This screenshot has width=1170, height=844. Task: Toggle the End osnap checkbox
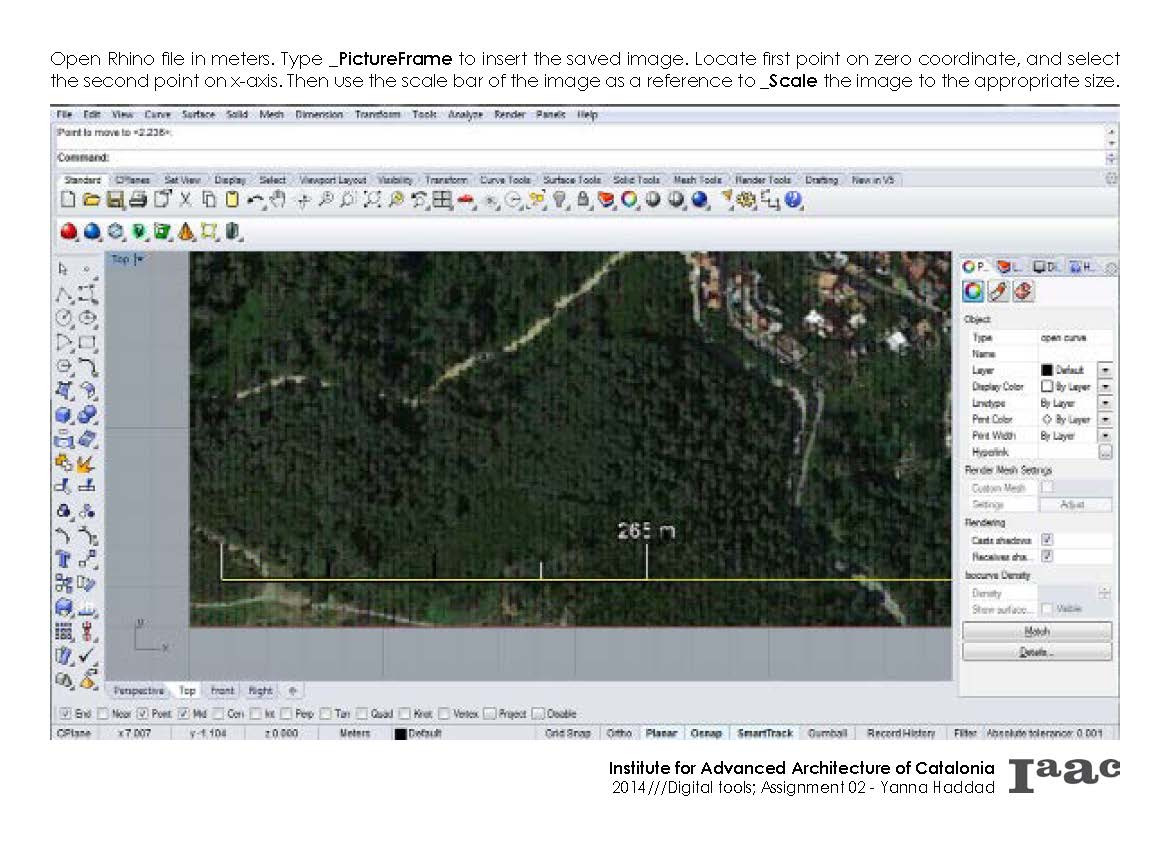coord(65,714)
